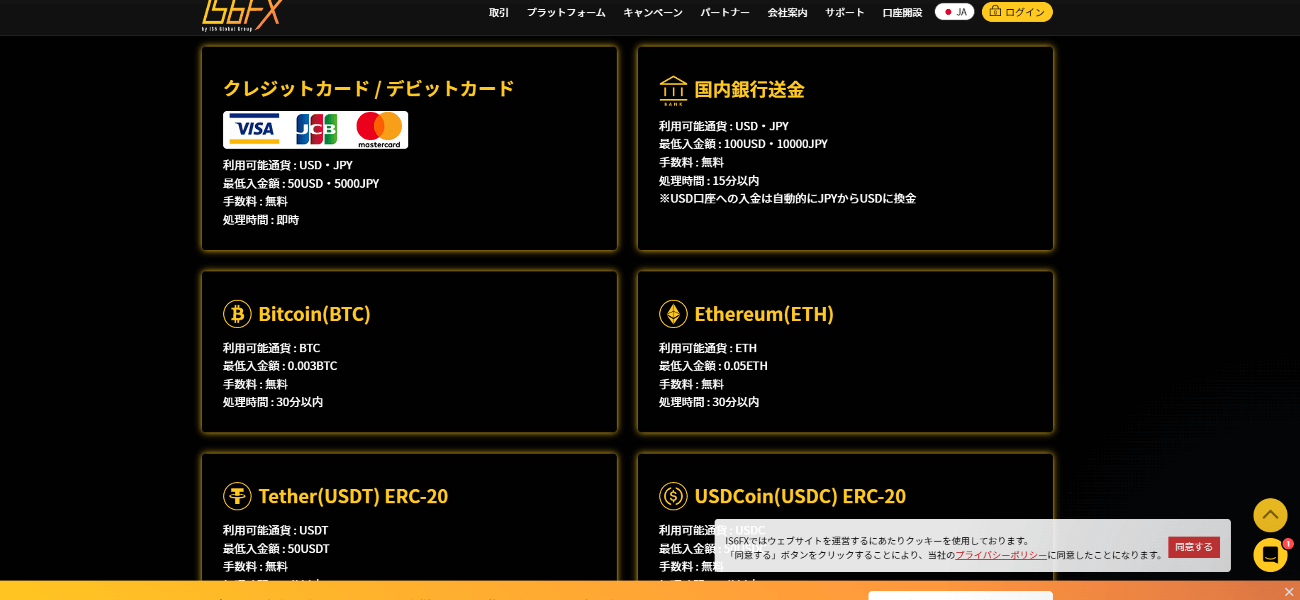Open the パートナー menu
This screenshot has height=600, width=1300.
725,12
